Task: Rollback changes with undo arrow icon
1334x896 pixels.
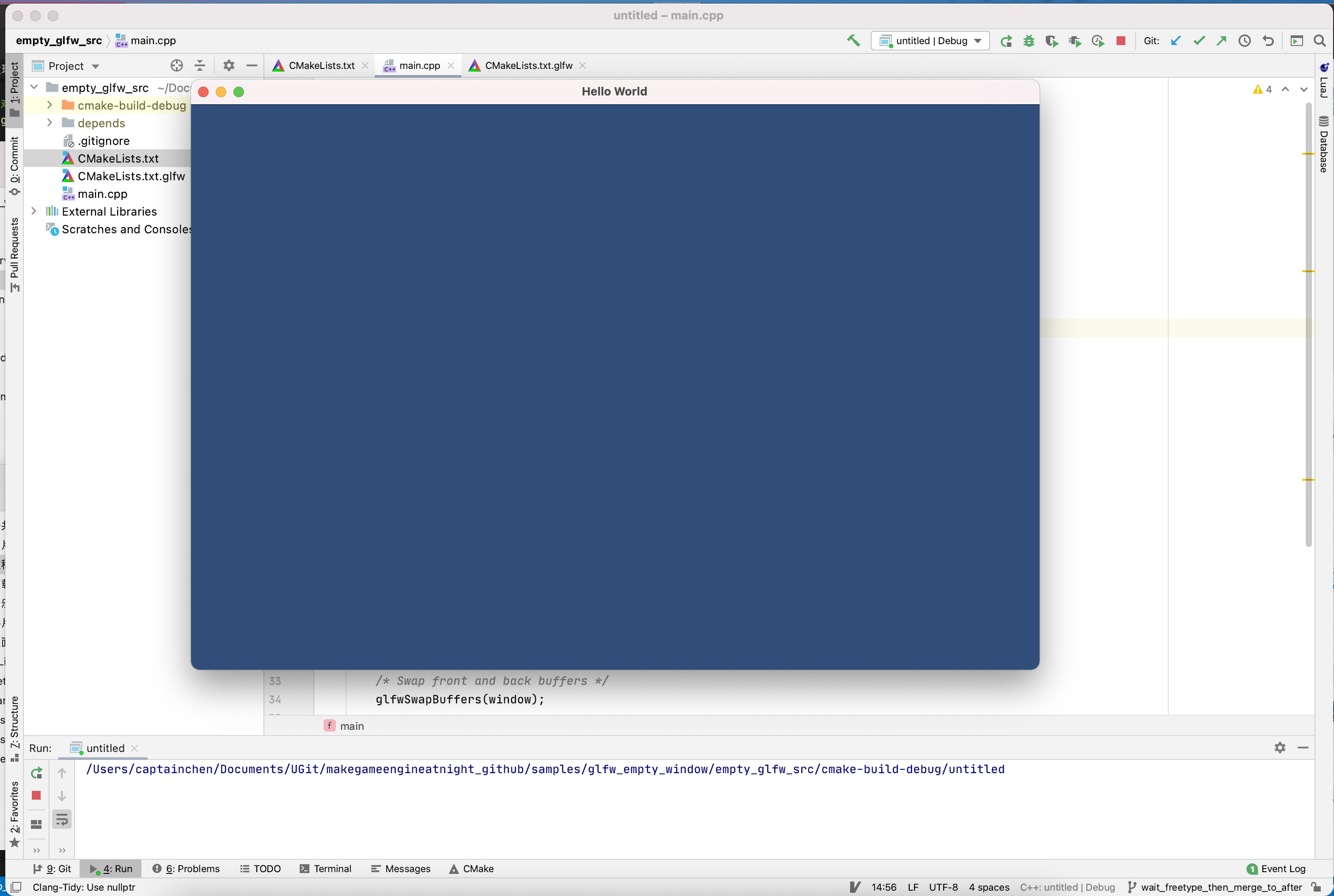Action: [1268, 41]
